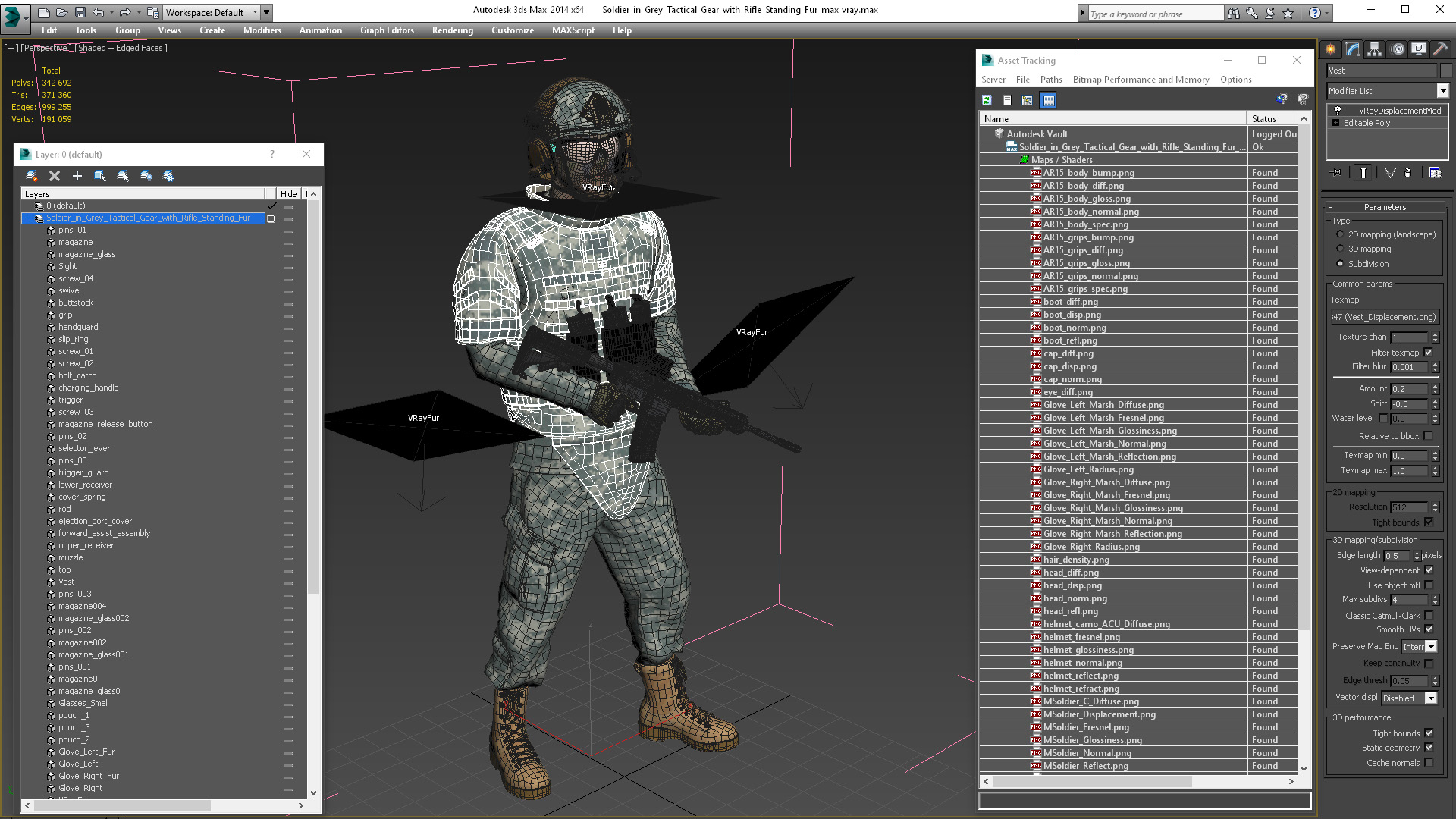Open the Graph Editors menu
This screenshot has width=1456, height=819.
(387, 30)
